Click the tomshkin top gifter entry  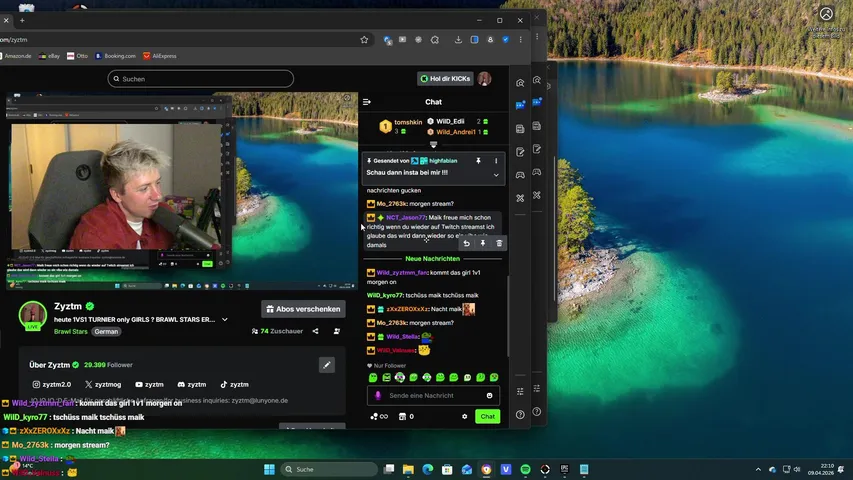point(400,127)
